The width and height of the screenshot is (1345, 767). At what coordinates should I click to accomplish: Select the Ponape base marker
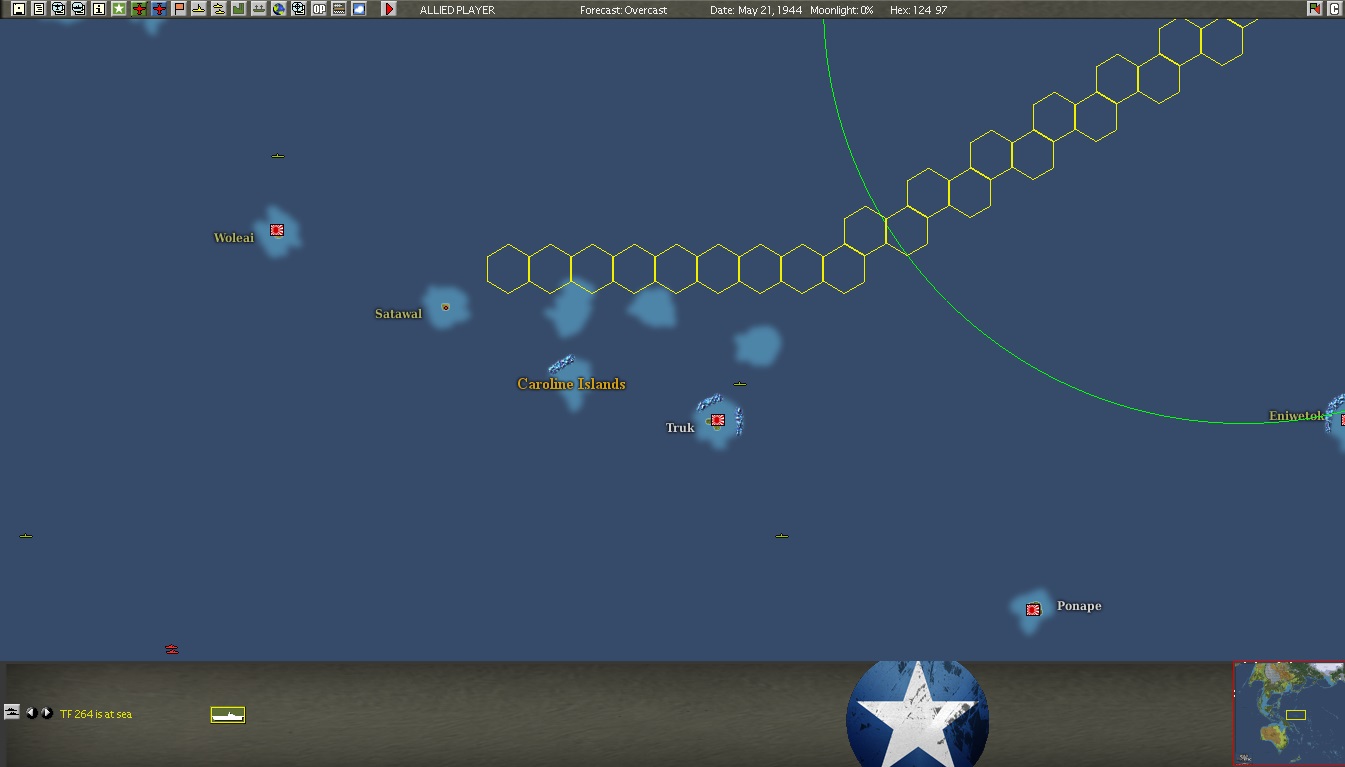tap(1033, 609)
